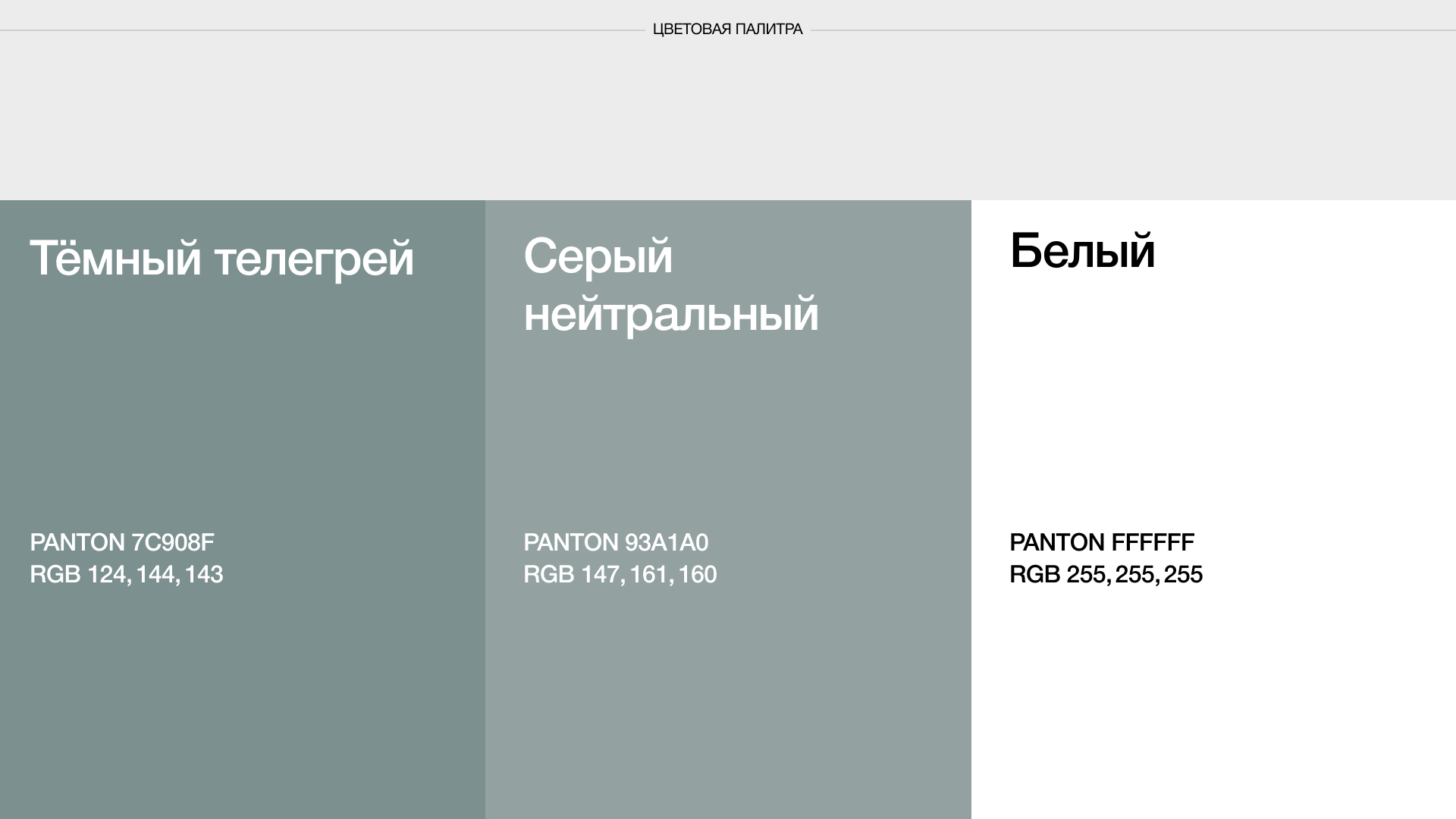Click the horizontal line right of the header
The height and width of the screenshot is (819, 1456).
(x=1137, y=30)
